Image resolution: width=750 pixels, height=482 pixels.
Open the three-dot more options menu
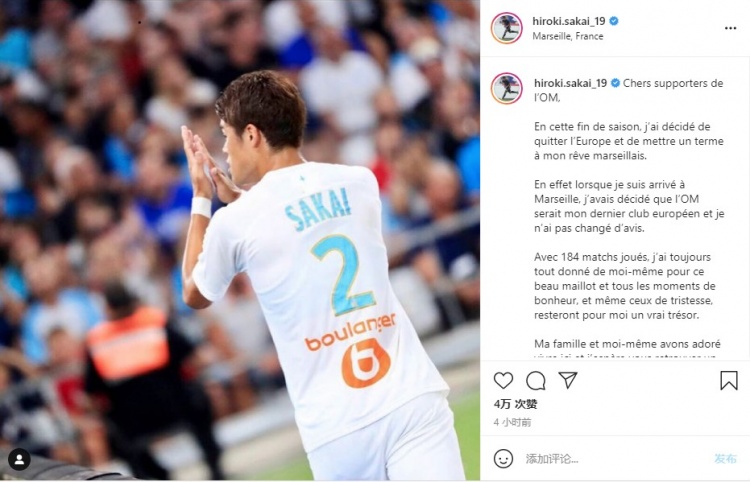(730, 28)
